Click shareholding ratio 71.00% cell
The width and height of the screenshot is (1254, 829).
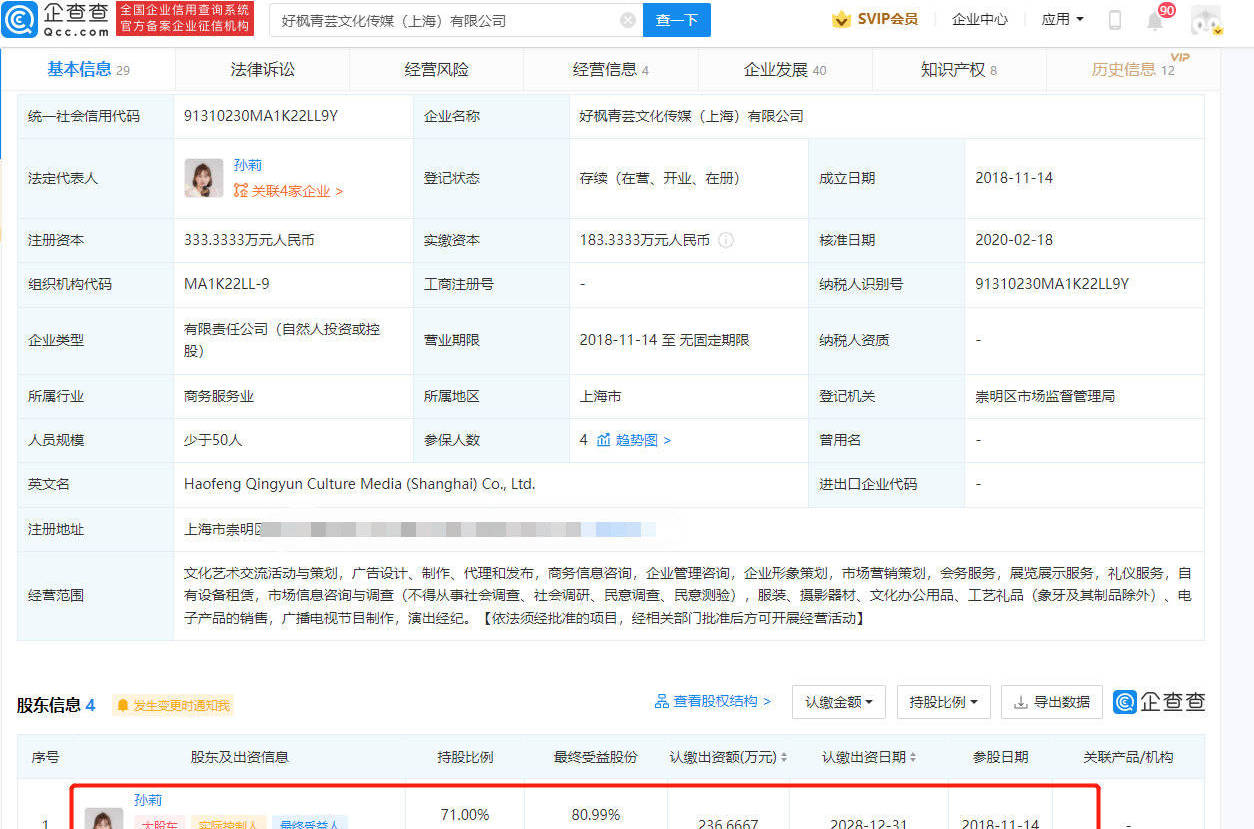[x=465, y=815]
